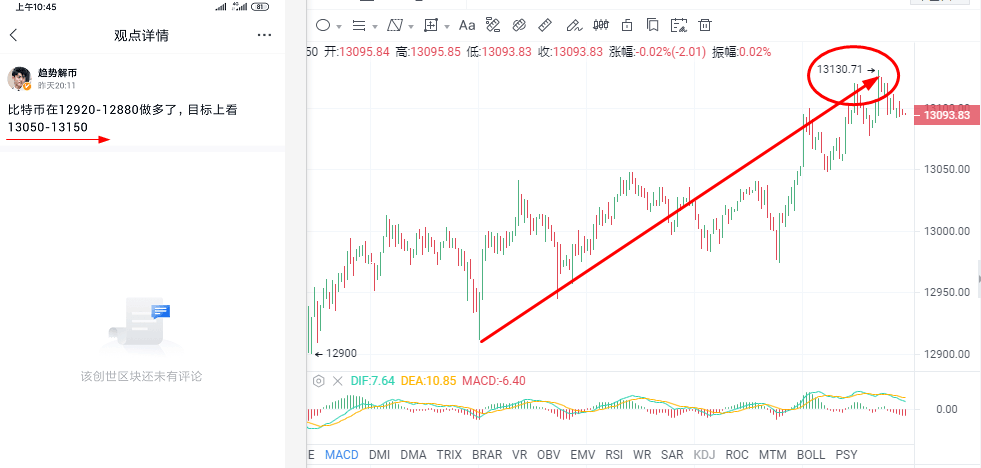This screenshot has height=468, width=981.
Task: Click the 开:13095.84 open value
Action: [x=358, y=53]
